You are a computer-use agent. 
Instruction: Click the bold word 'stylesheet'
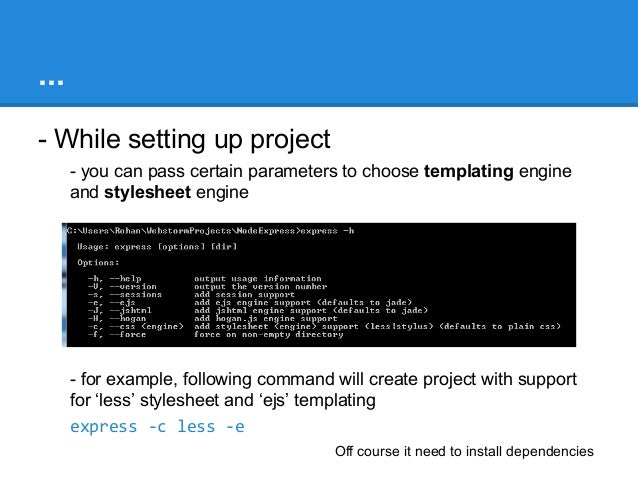tap(147, 192)
